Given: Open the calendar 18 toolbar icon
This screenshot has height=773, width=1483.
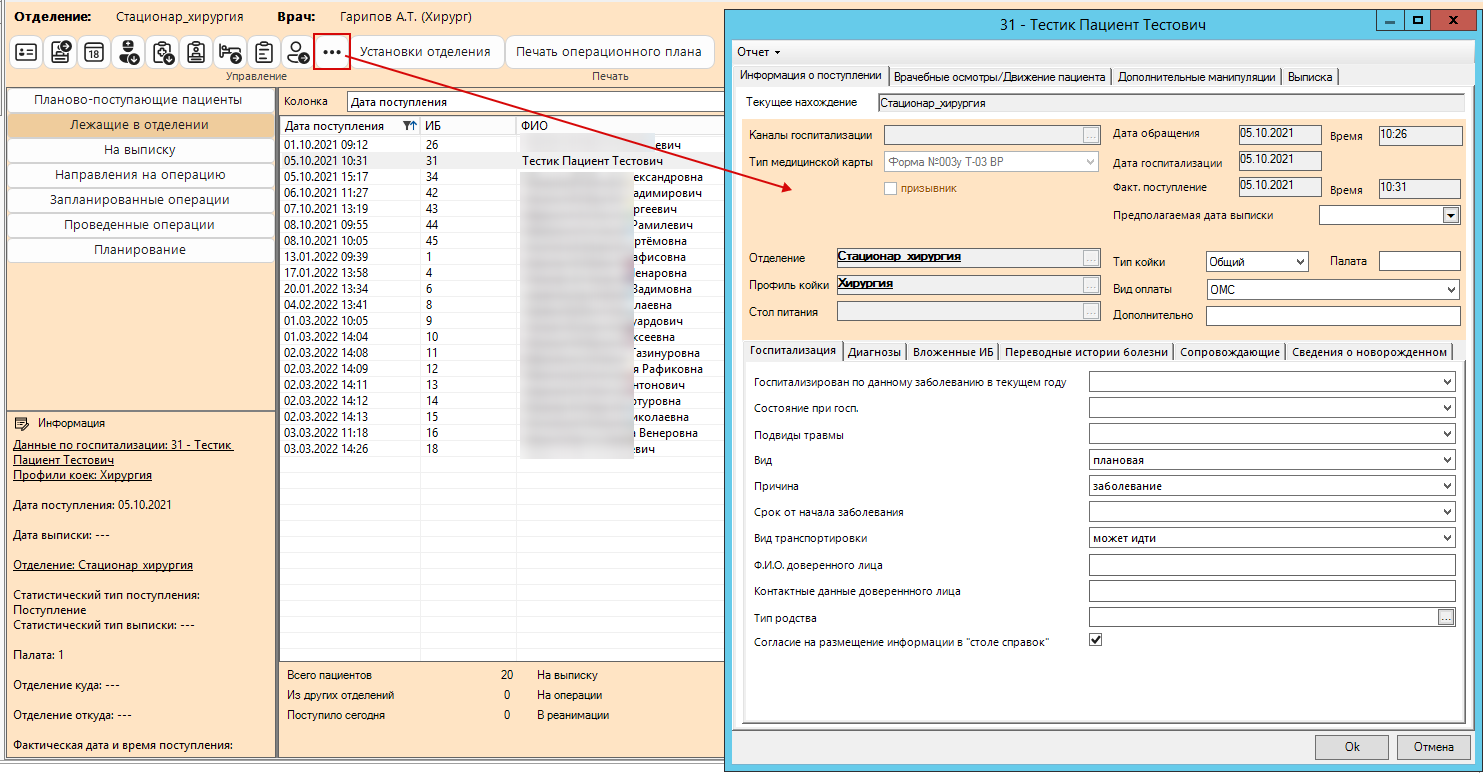Looking at the screenshot, I should [x=94, y=52].
